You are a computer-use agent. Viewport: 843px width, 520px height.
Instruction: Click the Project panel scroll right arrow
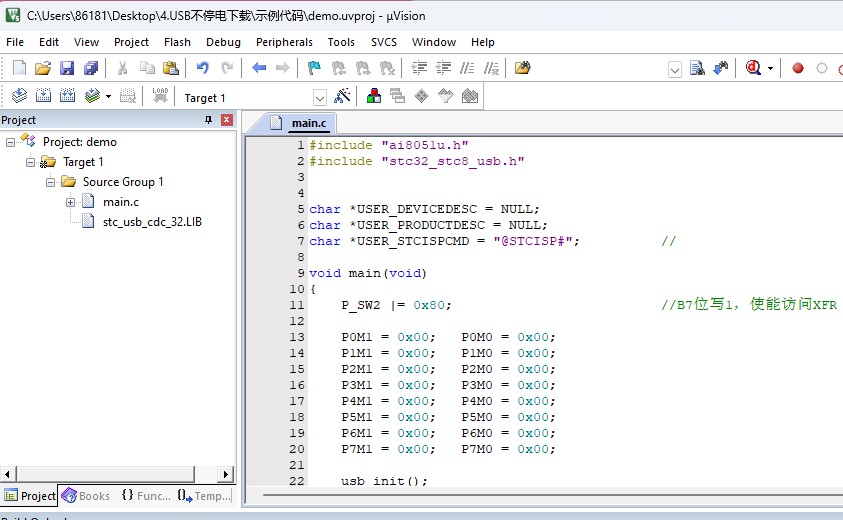226,474
